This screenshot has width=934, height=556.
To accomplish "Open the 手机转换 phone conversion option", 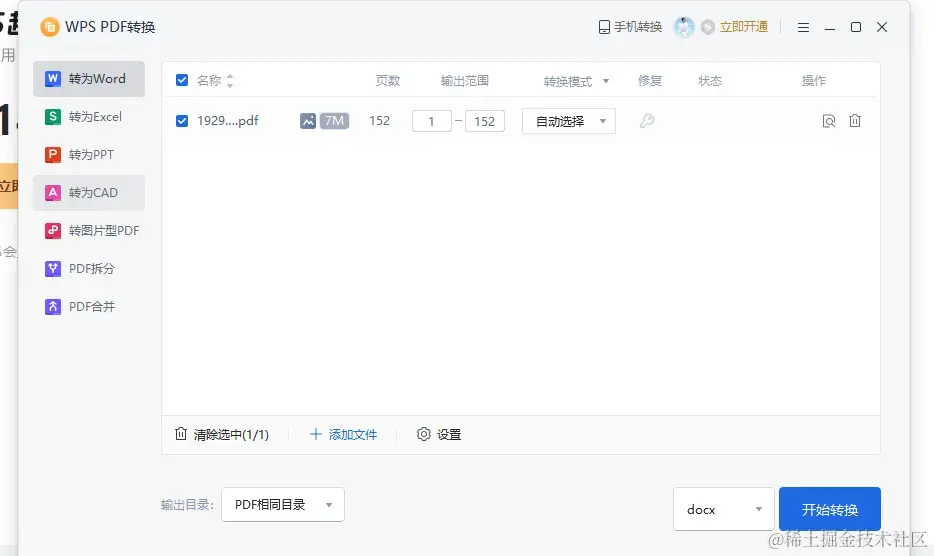I will point(630,27).
